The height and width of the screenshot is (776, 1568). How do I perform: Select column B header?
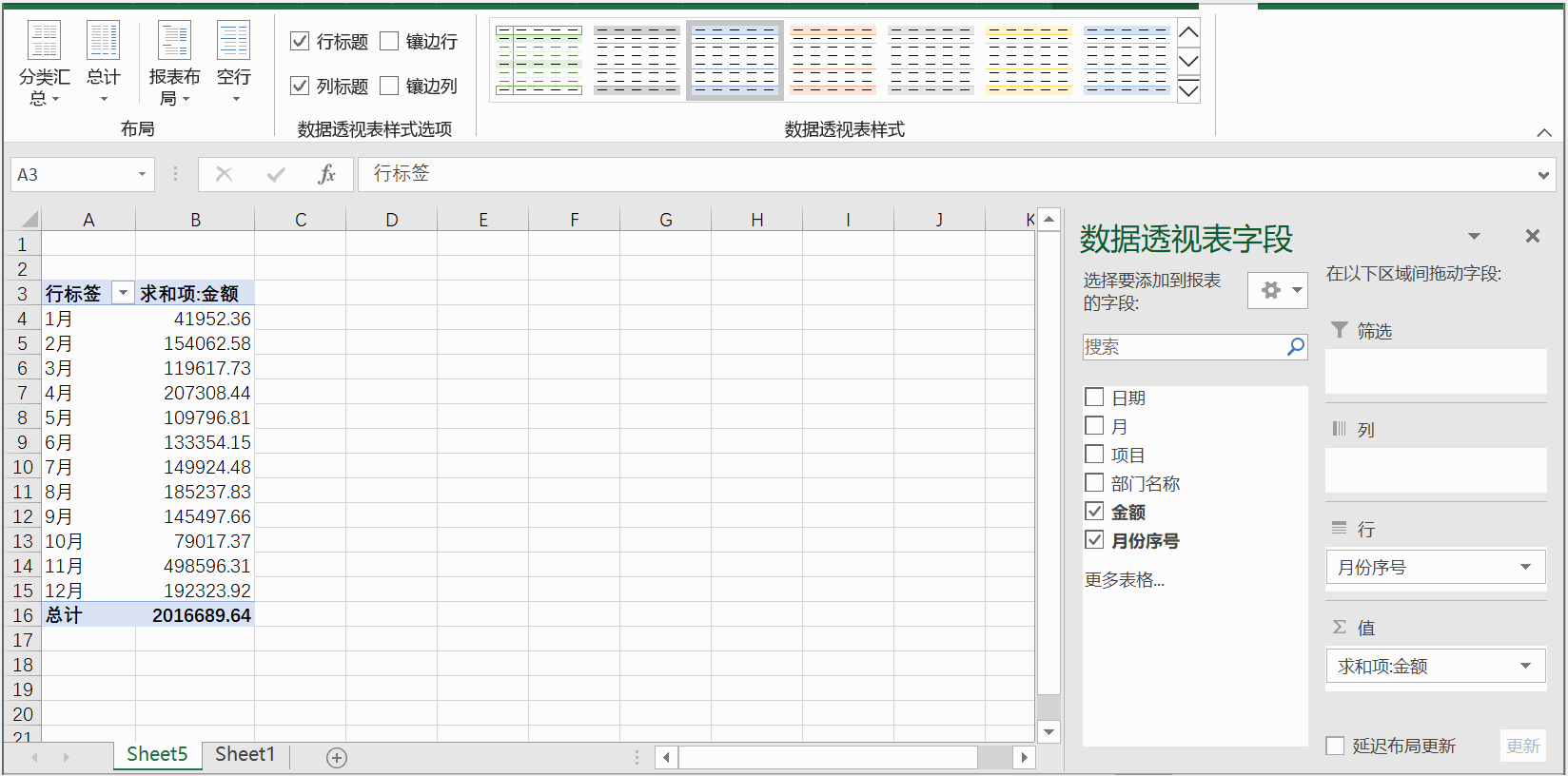click(195, 220)
